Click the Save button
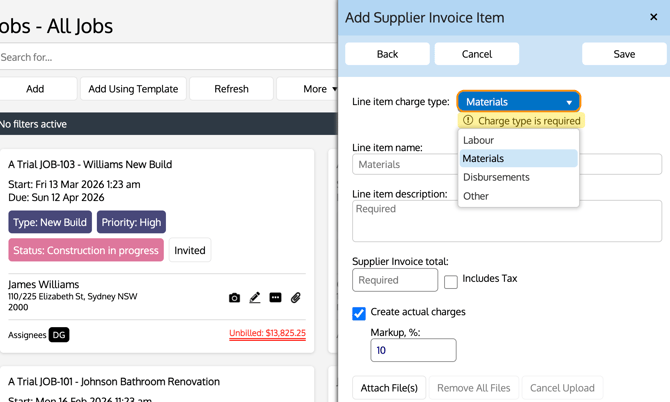670x402 pixels. pos(624,54)
